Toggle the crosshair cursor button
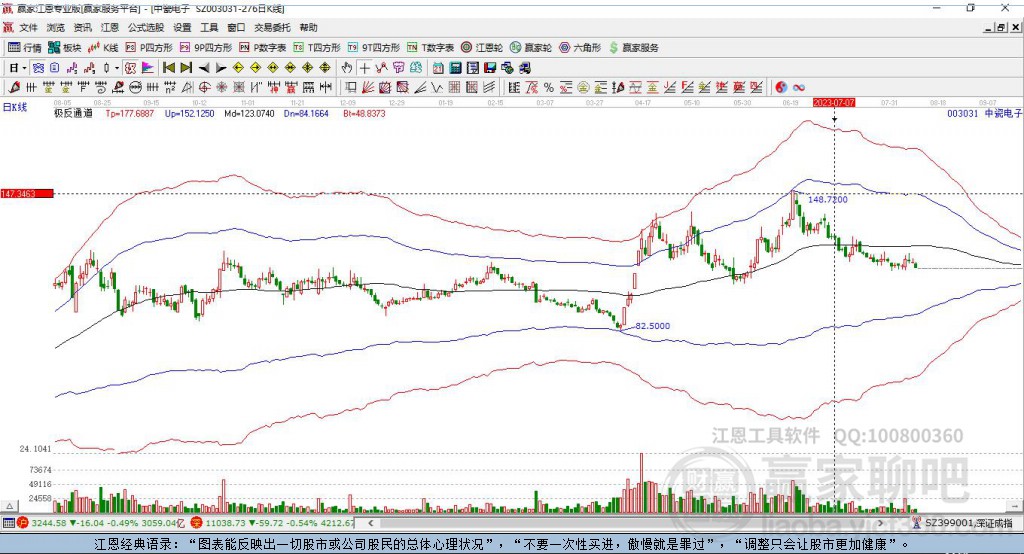 point(364,68)
